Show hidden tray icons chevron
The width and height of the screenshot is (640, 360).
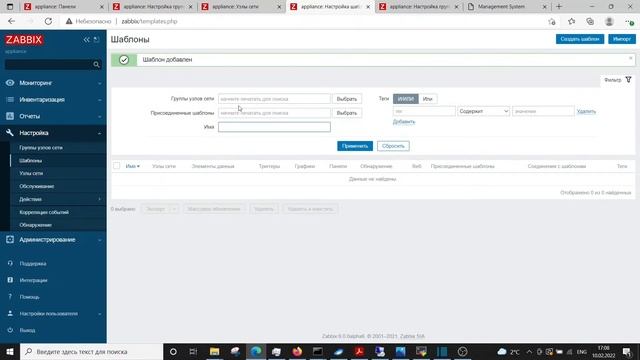click(529, 351)
